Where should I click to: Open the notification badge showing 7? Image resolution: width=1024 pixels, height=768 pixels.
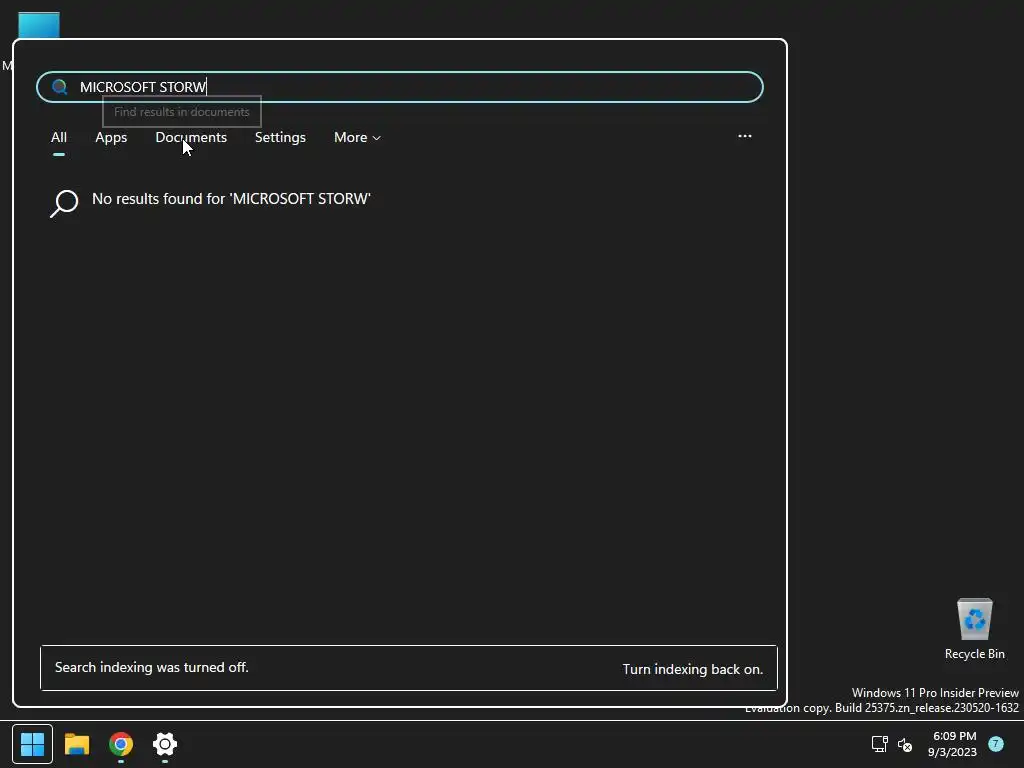click(x=996, y=744)
